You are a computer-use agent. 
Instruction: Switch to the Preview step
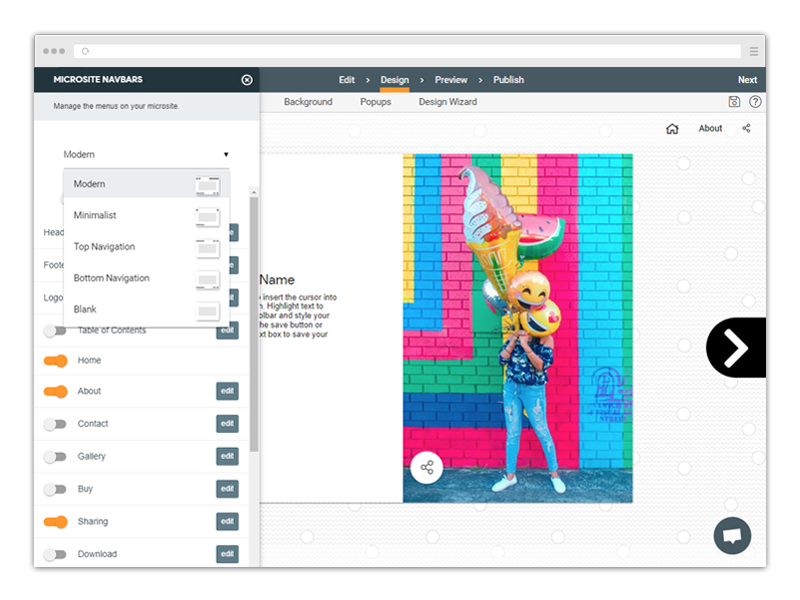pos(451,80)
